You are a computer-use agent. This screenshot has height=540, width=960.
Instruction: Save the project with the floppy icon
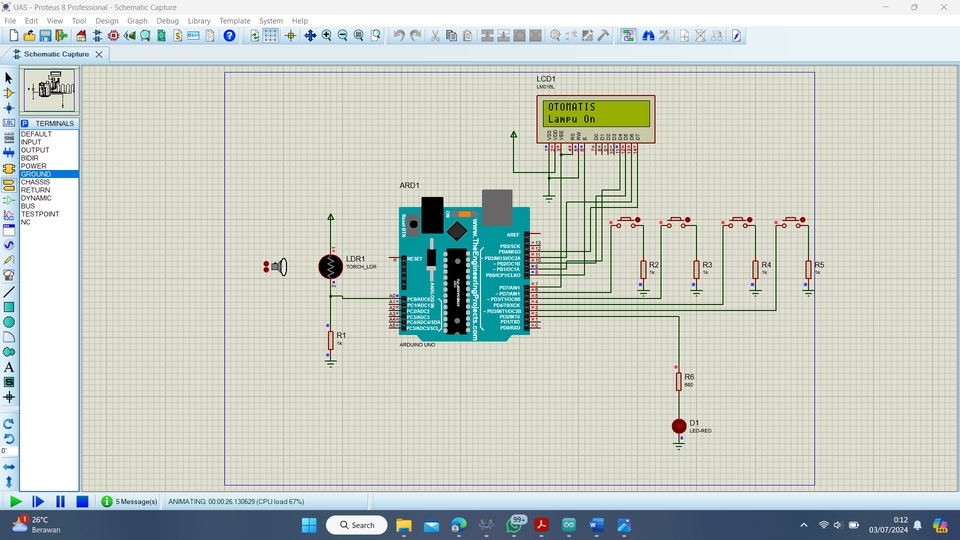point(45,36)
